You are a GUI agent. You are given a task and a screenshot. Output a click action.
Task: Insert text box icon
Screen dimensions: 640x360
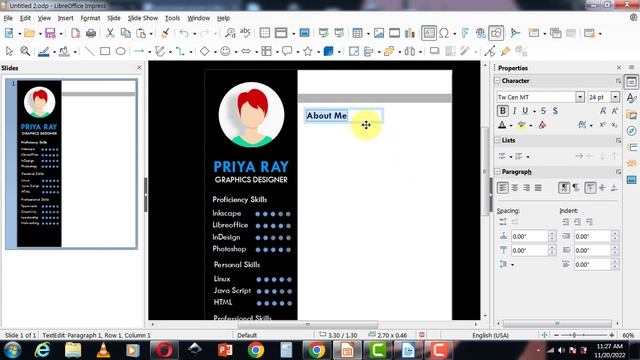(x=429, y=33)
